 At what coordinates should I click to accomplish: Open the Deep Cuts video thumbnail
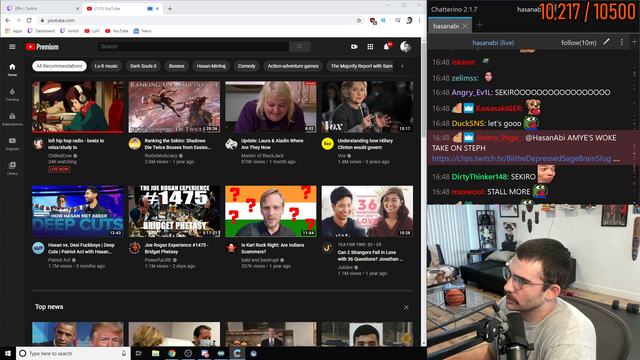coord(78,211)
